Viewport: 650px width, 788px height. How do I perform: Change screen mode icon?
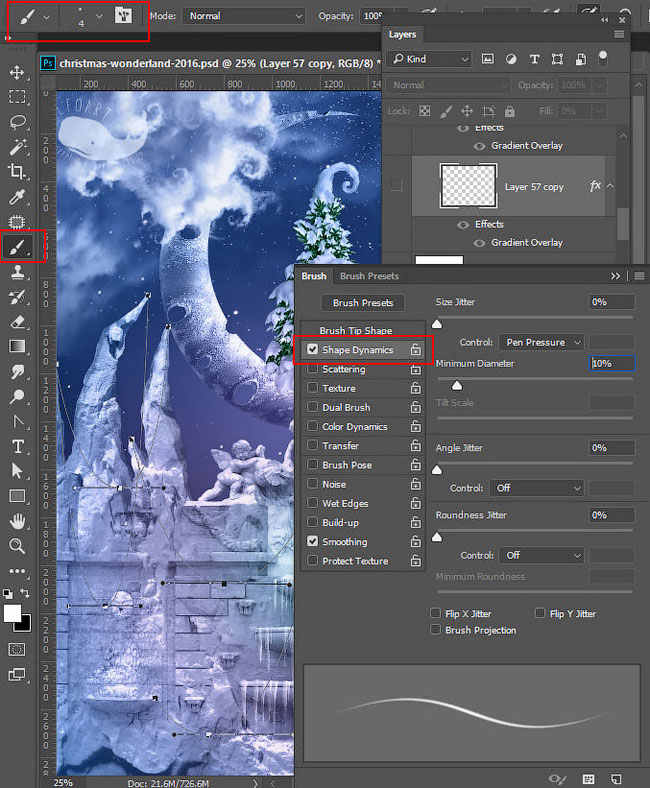17,674
